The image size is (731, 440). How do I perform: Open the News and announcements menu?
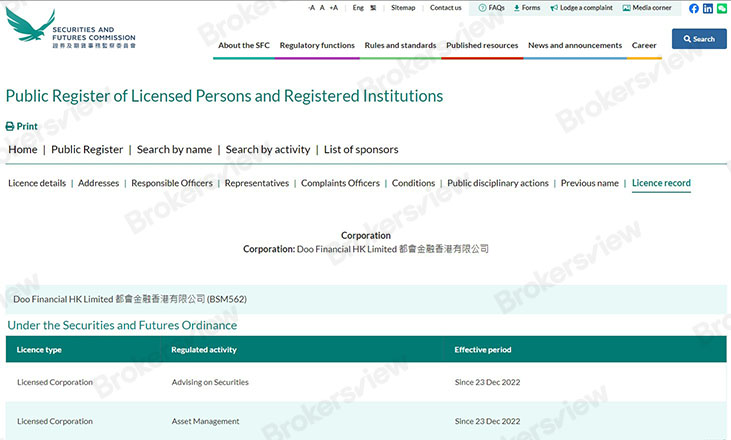[x=575, y=45]
